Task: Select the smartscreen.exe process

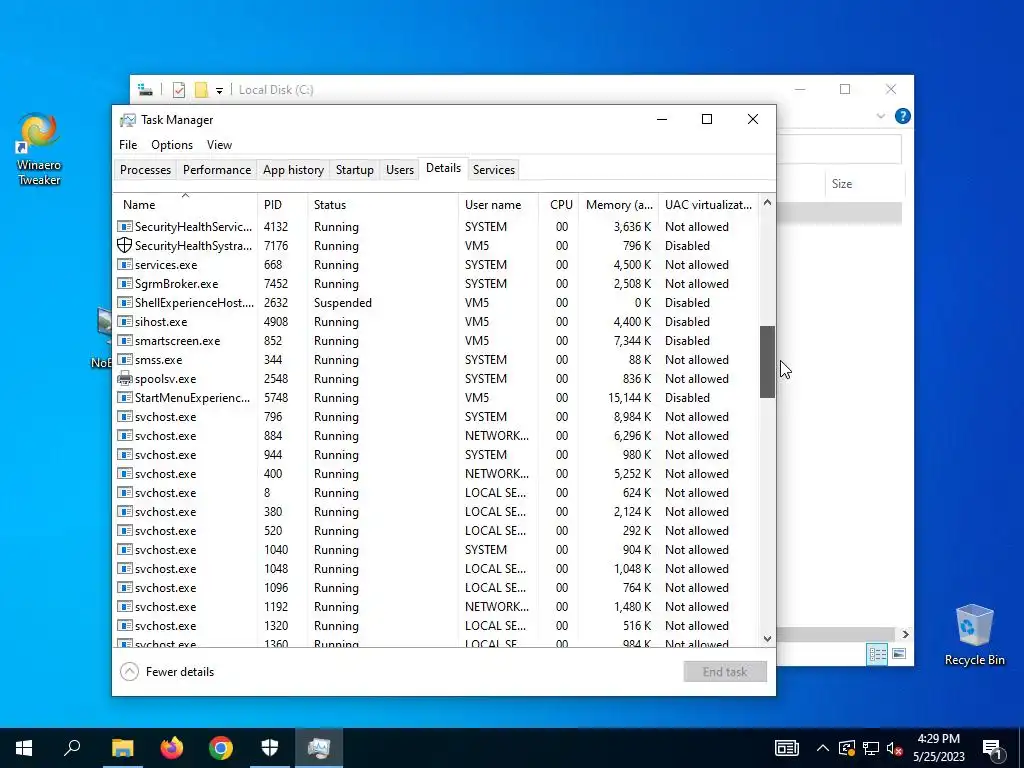Action: 436,341
